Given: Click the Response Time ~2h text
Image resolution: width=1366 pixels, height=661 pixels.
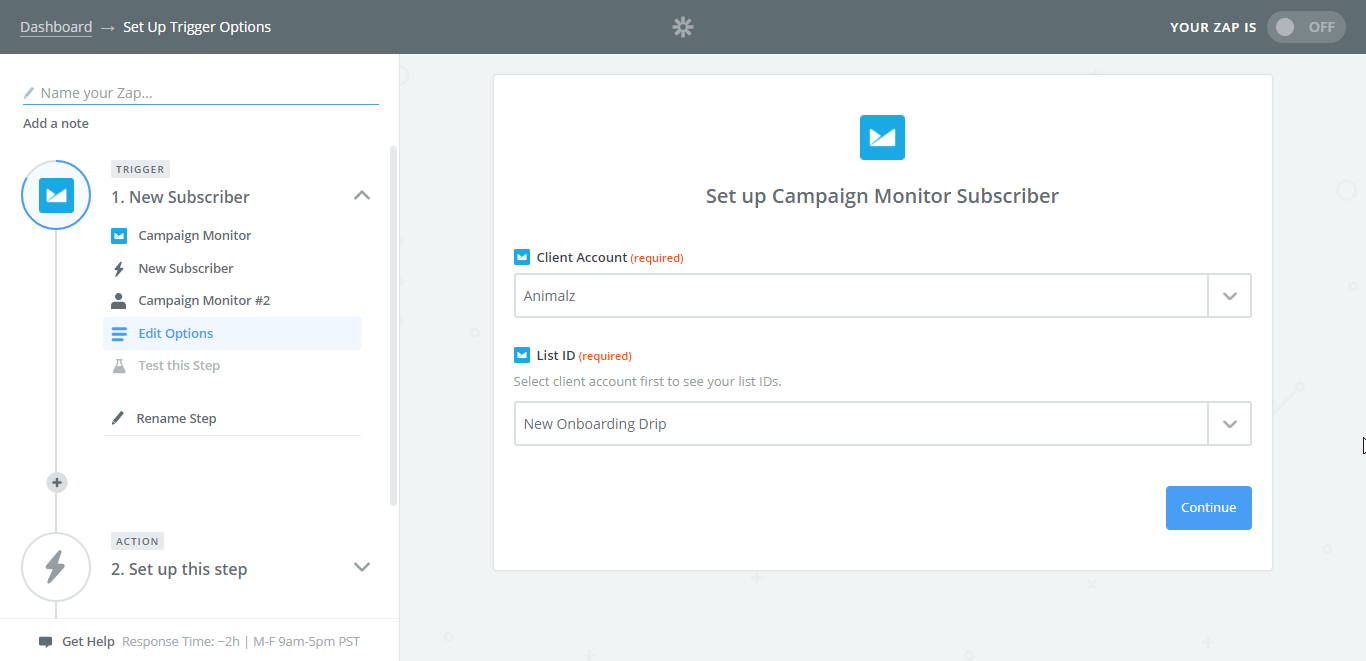Looking at the screenshot, I should click(x=241, y=642).
